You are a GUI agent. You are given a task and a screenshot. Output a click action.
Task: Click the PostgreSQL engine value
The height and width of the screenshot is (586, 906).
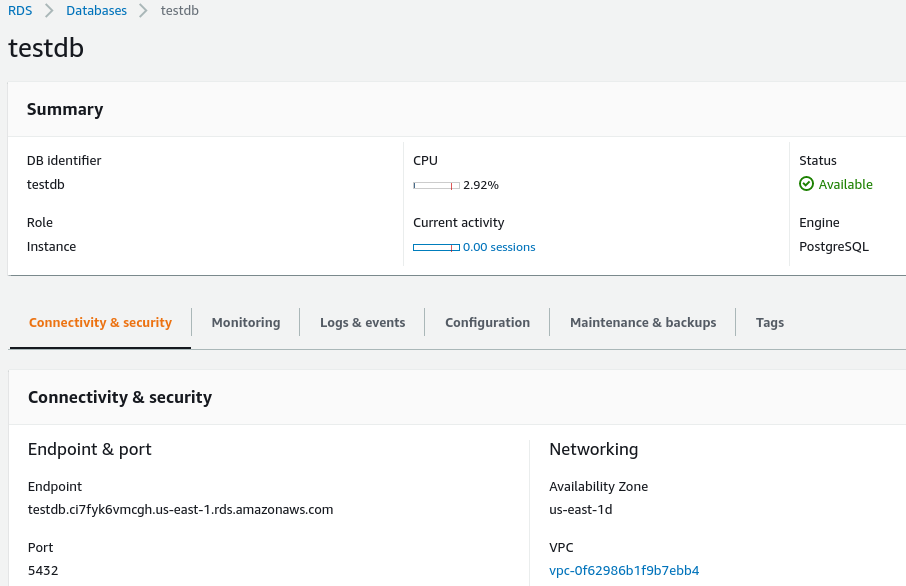coord(834,246)
